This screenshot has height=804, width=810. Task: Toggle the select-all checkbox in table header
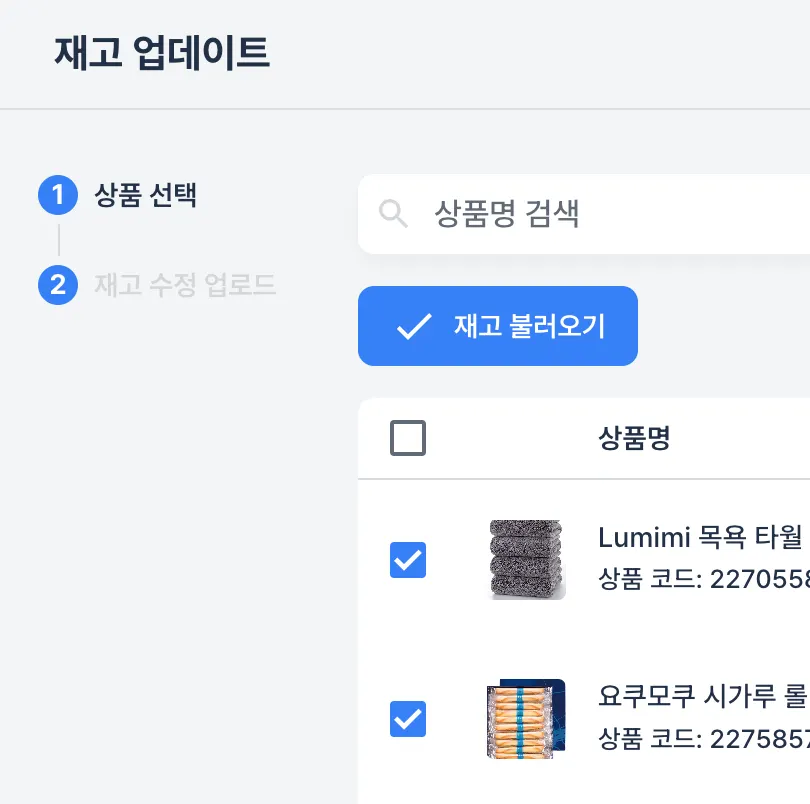(x=408, y=438)
